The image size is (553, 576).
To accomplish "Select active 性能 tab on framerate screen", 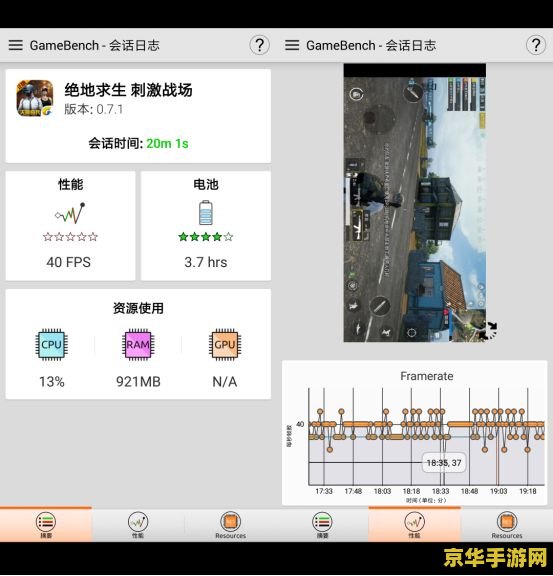I will coord(414,525).
